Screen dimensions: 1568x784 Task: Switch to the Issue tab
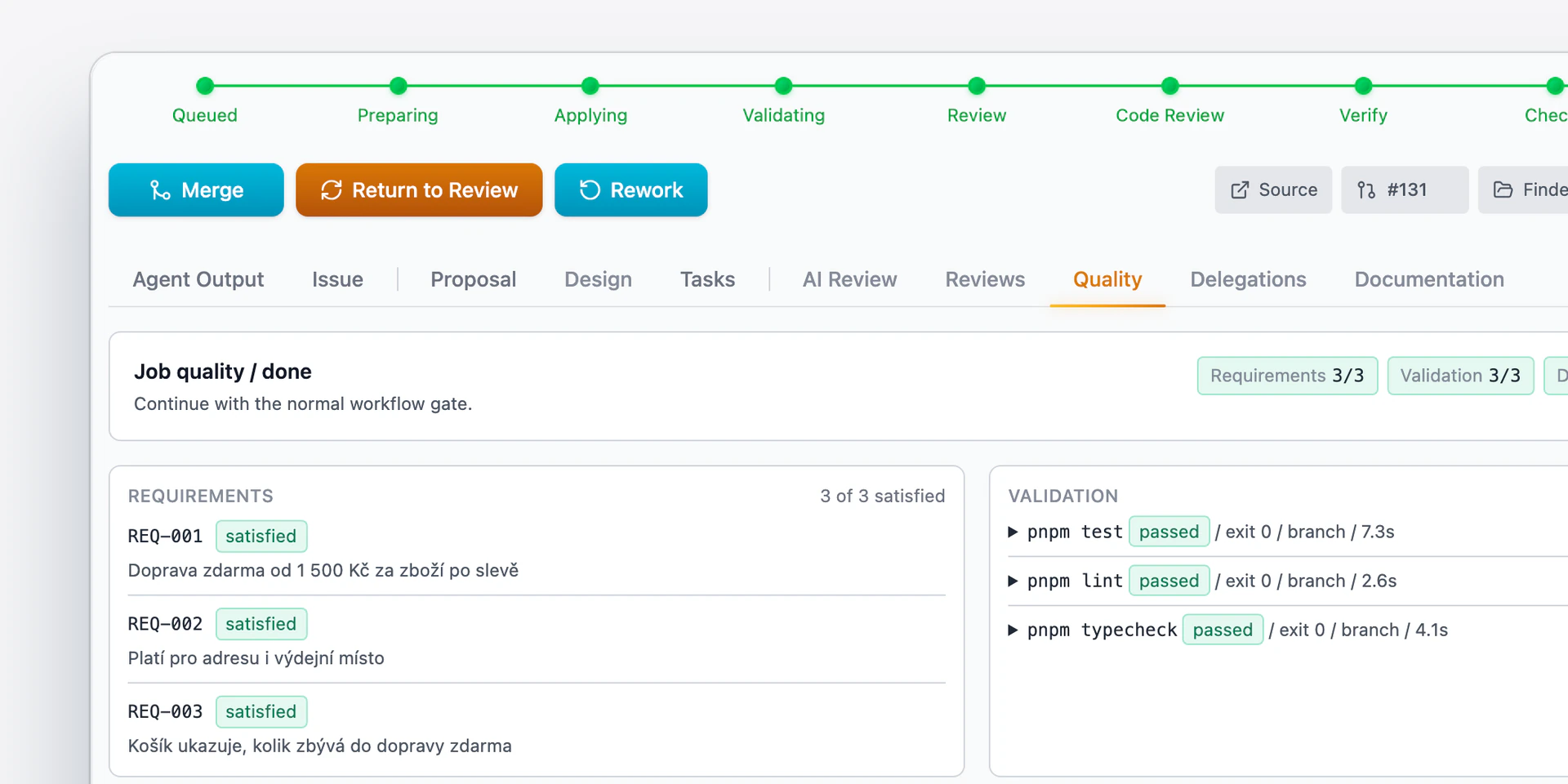click(337, 279)
